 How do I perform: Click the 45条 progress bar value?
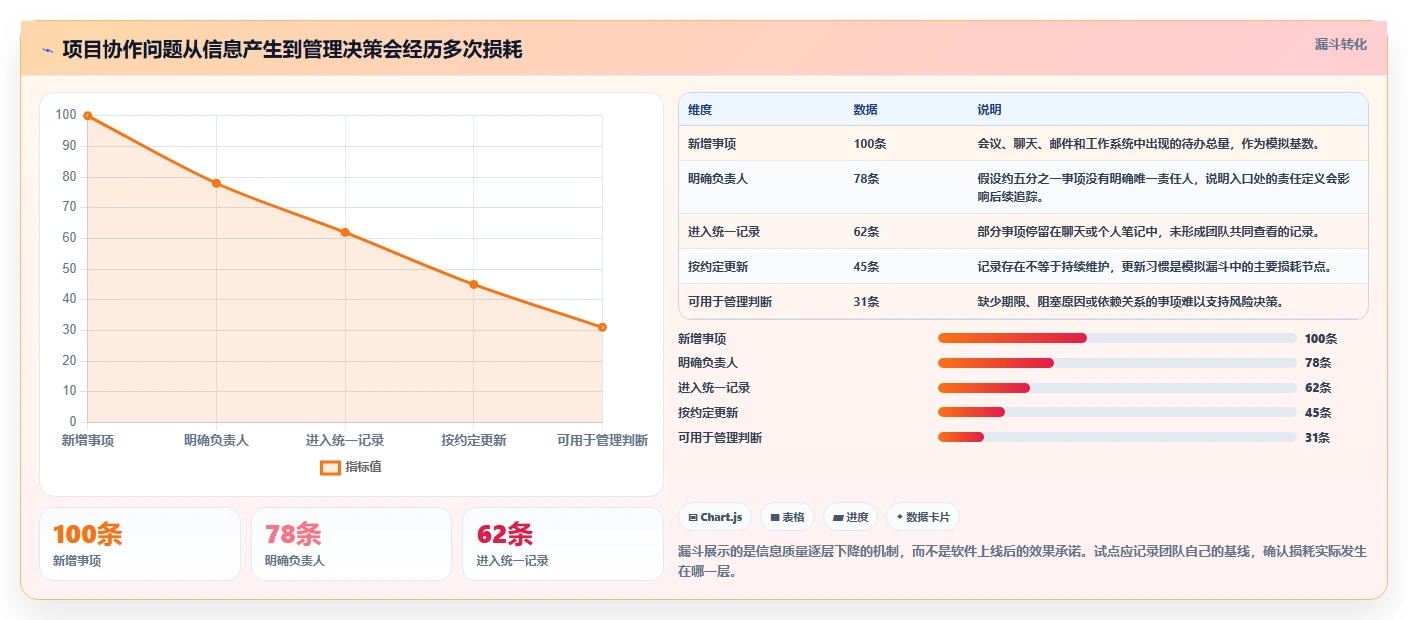point(1318,413)
